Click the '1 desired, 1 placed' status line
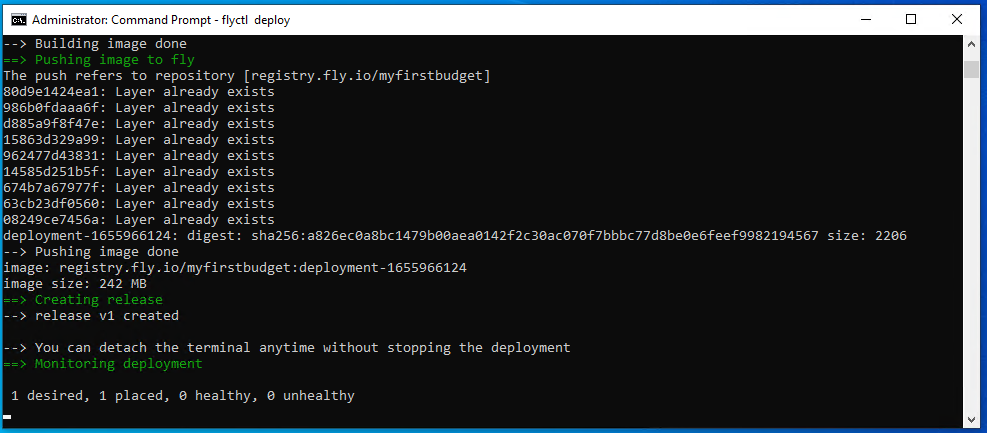Image resolution: width=987 pixels, height=433 pixels. (182, 396)
